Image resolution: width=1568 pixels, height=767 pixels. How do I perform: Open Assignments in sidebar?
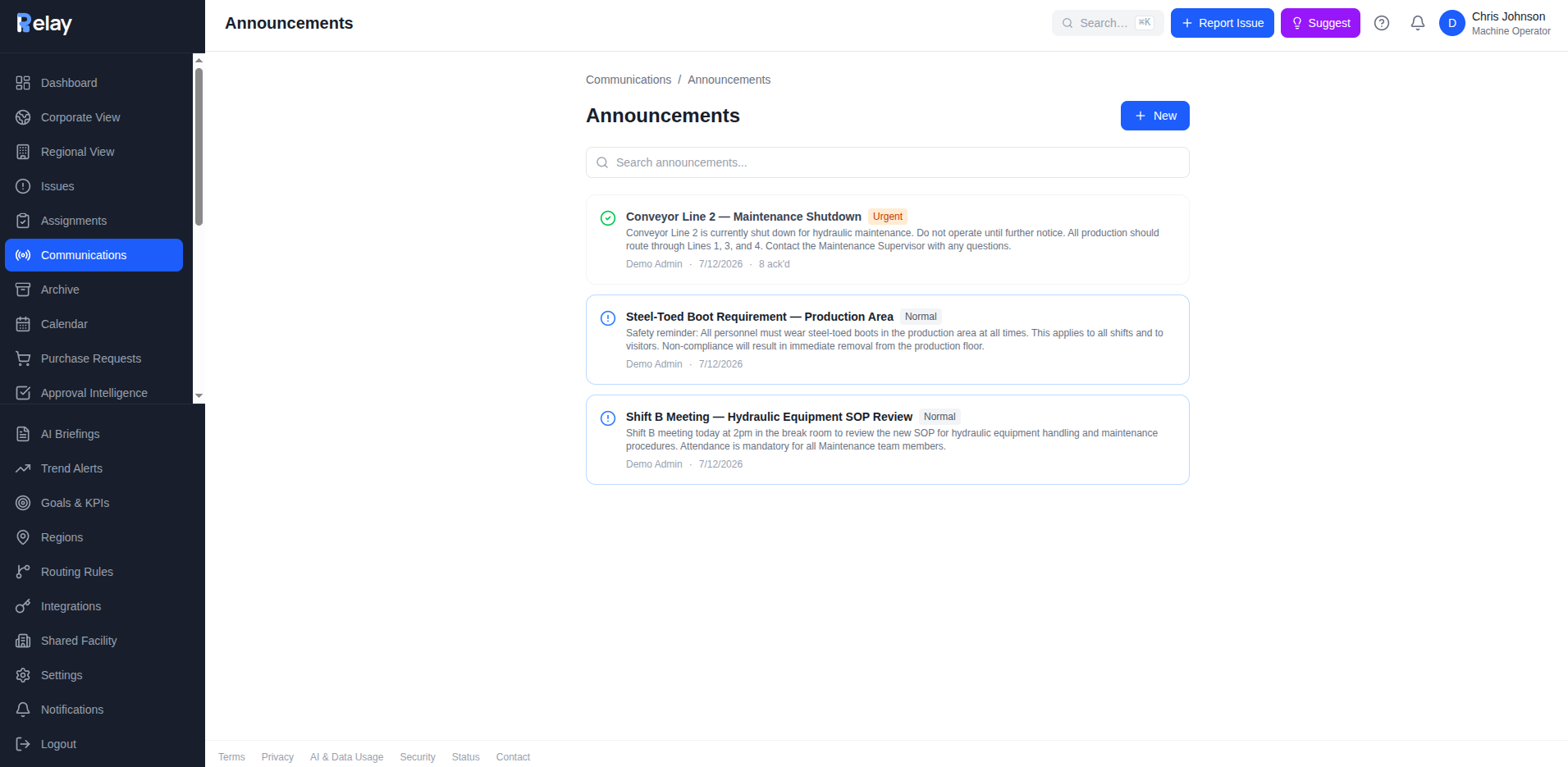click(x=94, y=221)
